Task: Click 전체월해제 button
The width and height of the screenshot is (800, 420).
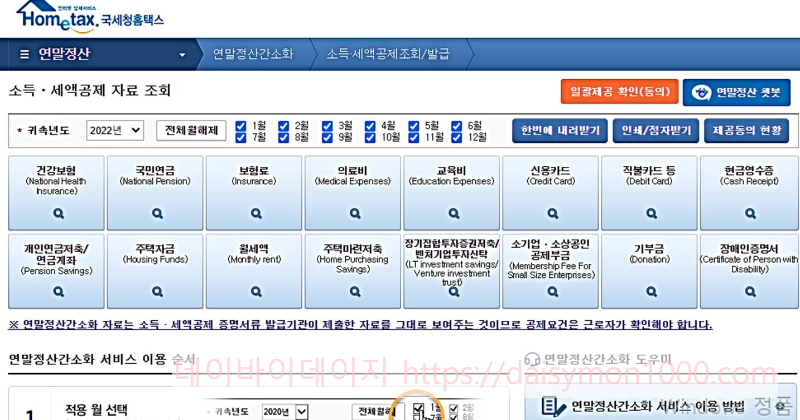Action: point(191,131)
